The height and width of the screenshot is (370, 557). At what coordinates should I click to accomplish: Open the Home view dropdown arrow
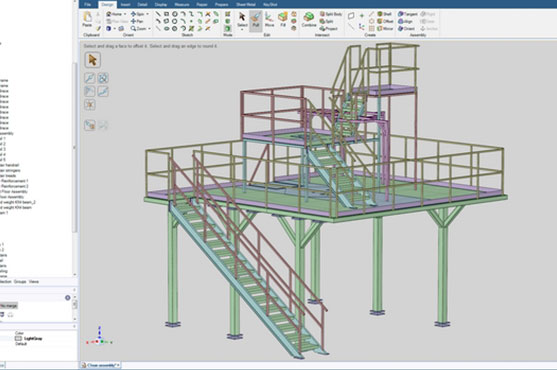tap(125, 14)
